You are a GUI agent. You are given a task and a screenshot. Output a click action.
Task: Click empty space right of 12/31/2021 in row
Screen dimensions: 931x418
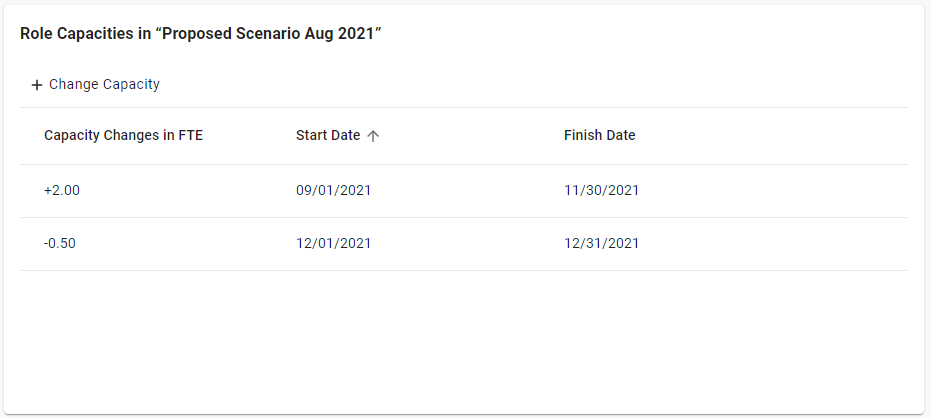[780, 244]
